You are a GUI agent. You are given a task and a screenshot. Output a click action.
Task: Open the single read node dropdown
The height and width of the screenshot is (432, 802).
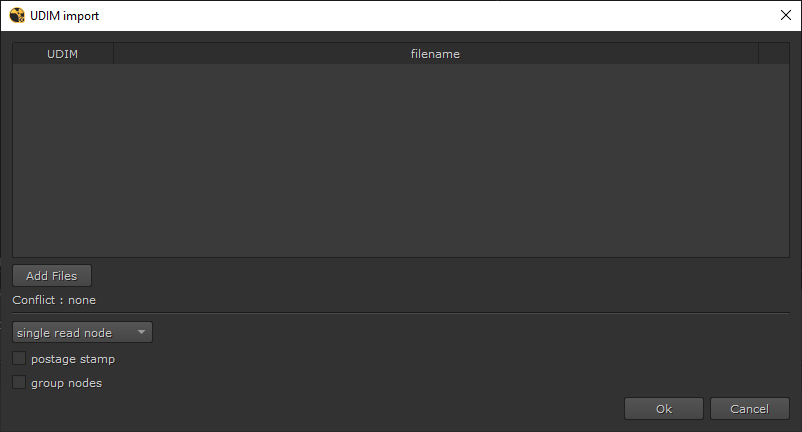[82, 332]
